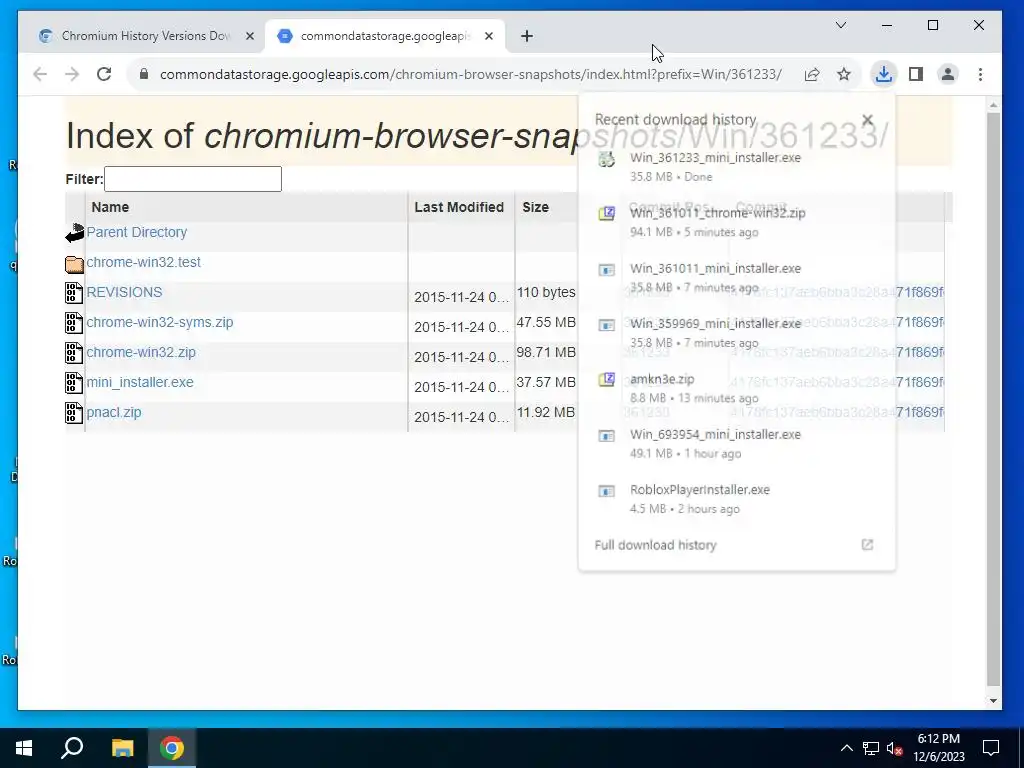Show hidden system tray icons
Viewport: 1024px width, 768px height.
click(846, 748)
